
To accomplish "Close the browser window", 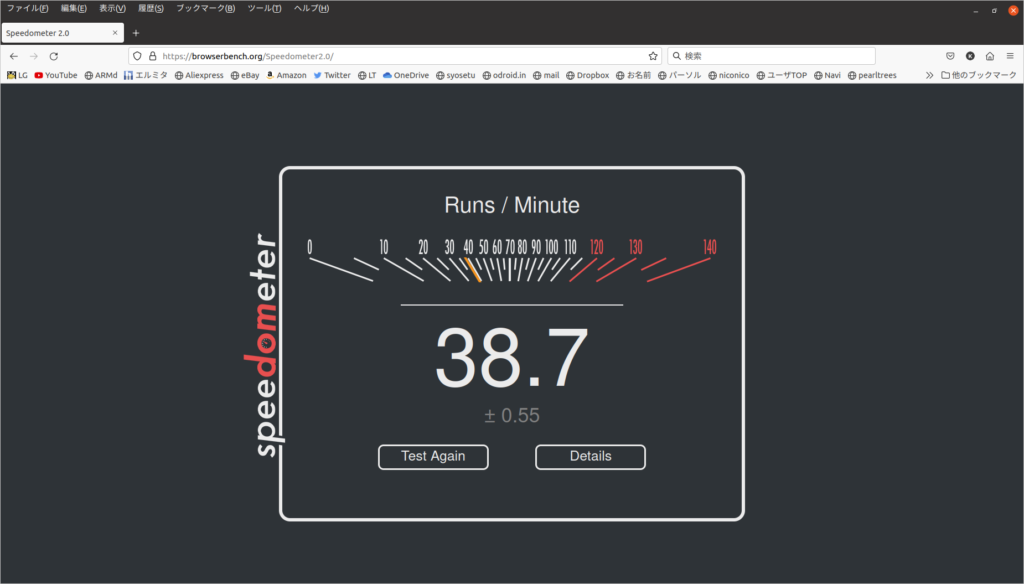I will tap(1014, 10).
